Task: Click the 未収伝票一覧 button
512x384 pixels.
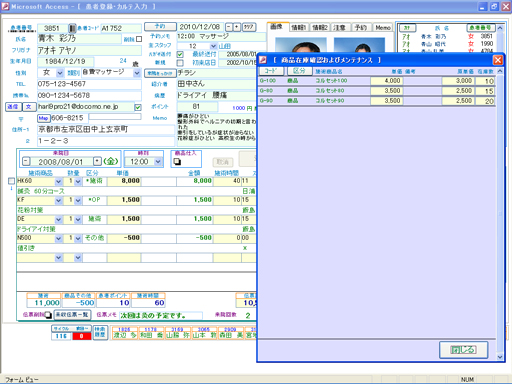Action: pyautogui.click(x=72, y=315)
